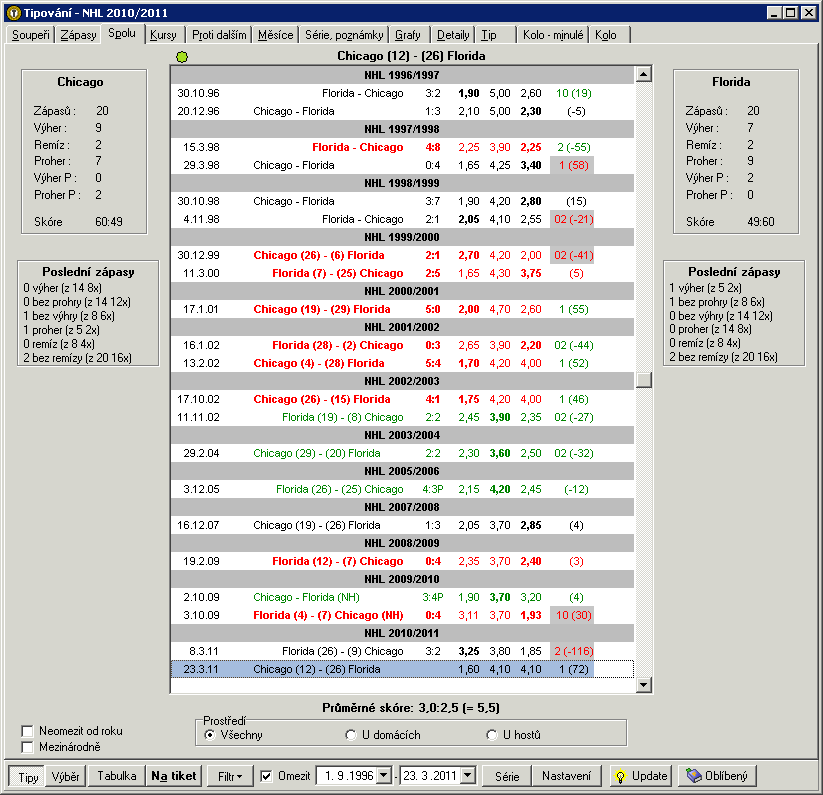Screen dimensions: 823x795
Task: Select the Všechny radio option
Action: pyautogui.click(x=210, y=735)
